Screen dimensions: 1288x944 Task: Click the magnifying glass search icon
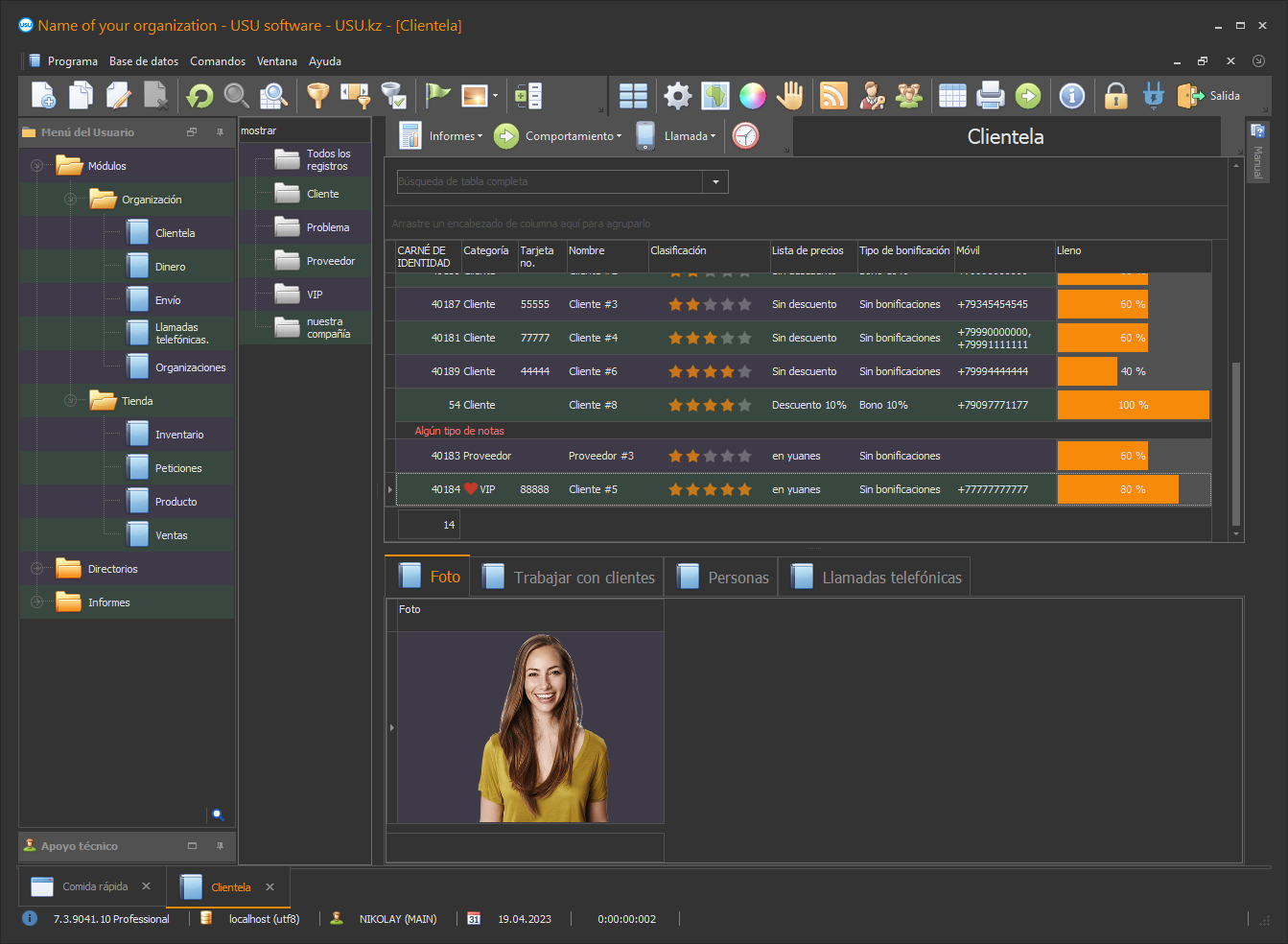click(236, 96)
